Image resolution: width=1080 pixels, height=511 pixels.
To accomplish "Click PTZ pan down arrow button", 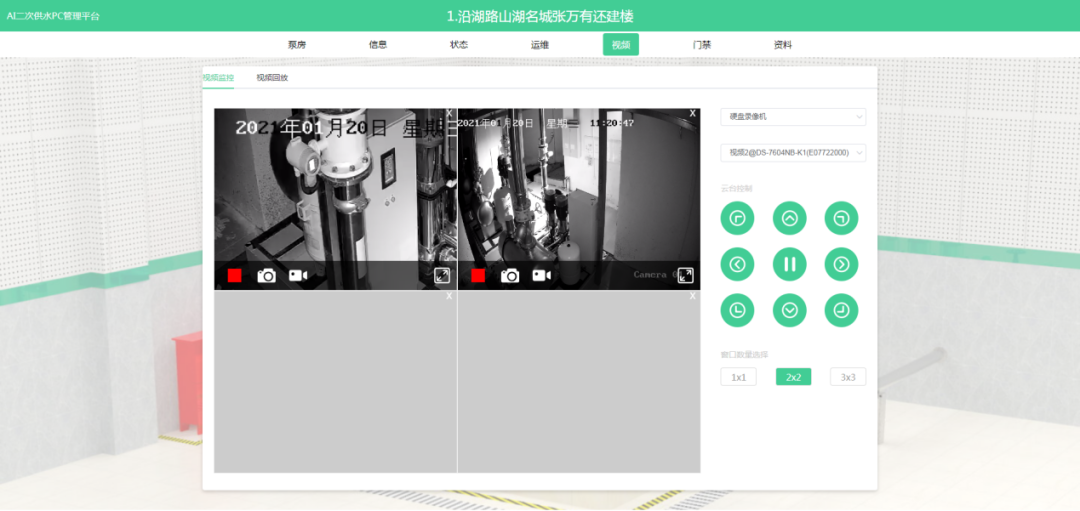I will pos(790,310).
